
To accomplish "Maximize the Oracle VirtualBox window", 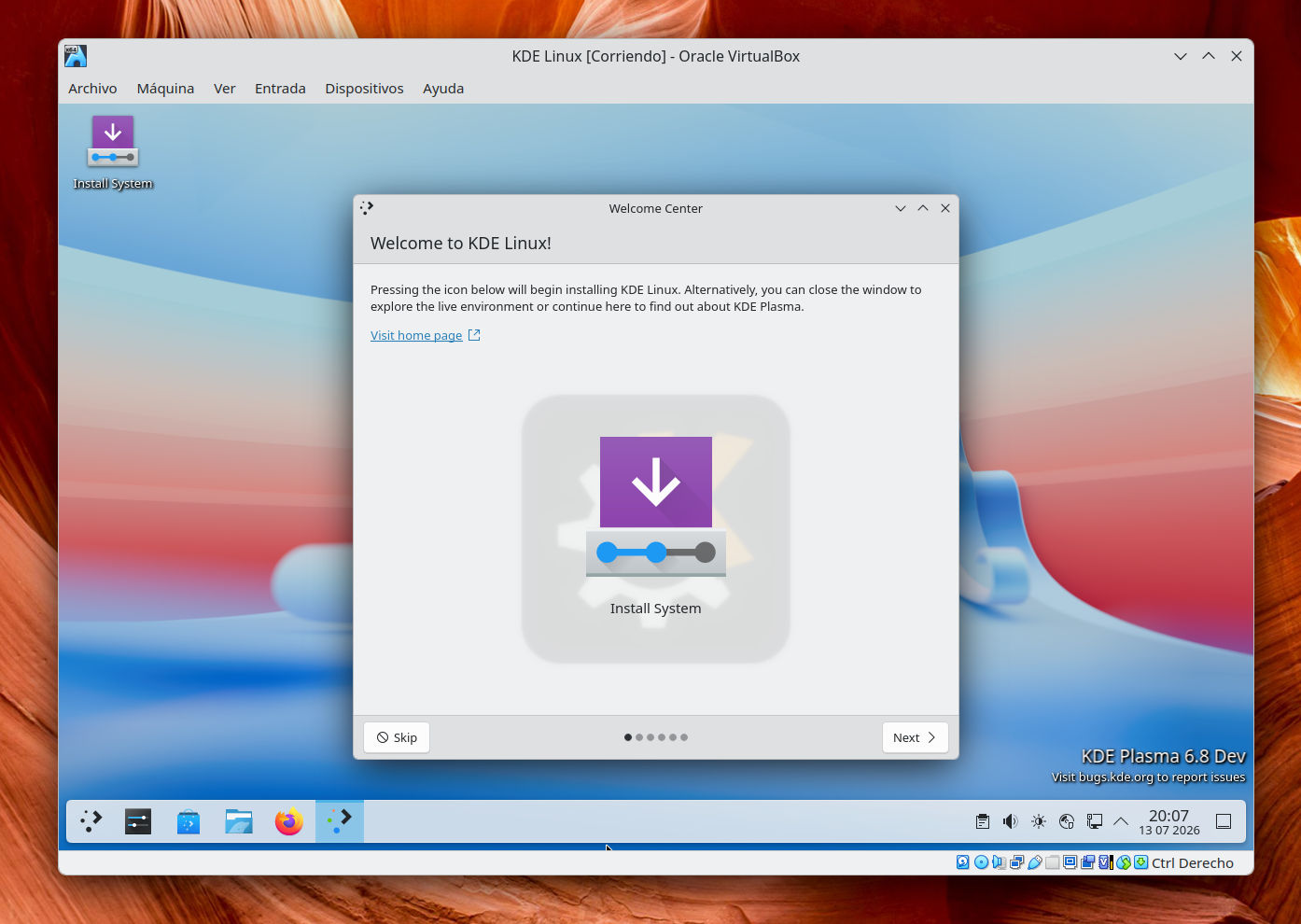I will pyautogui.click(x=1209, y=56).
